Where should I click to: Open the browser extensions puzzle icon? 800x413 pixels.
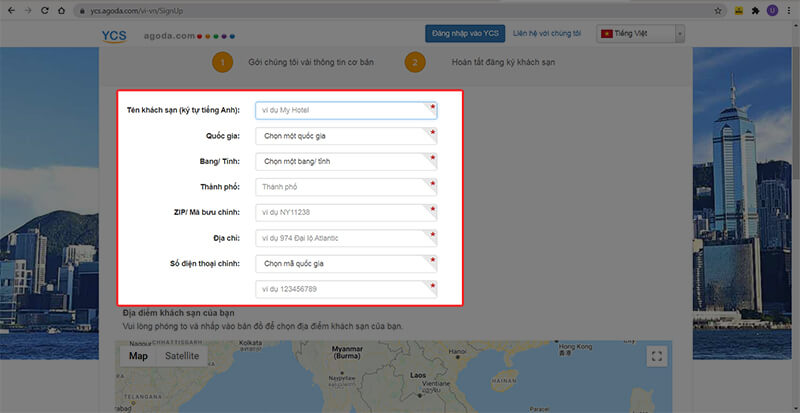pos(755,10)
